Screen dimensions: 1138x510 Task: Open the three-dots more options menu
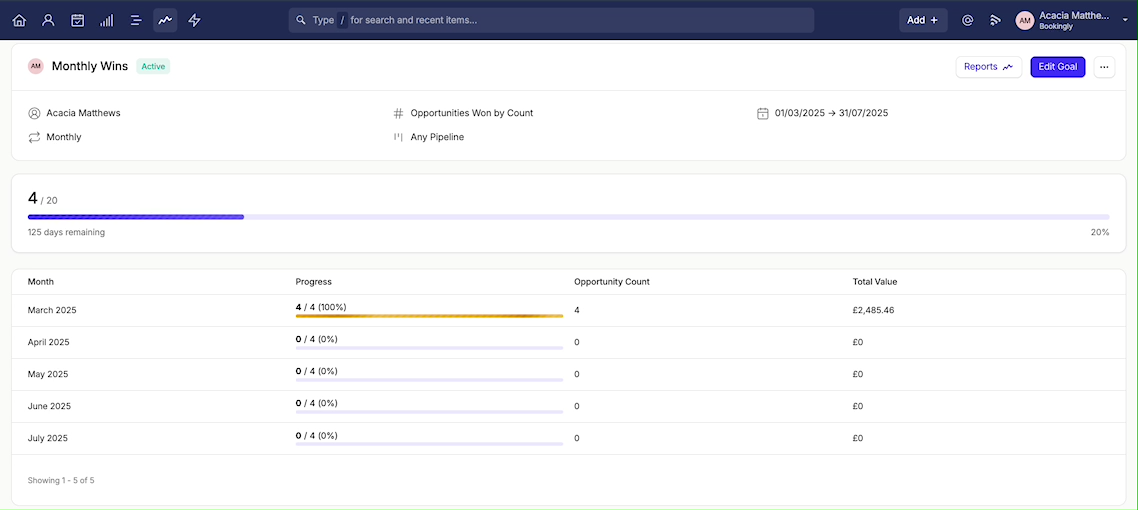click(1104, 67)
